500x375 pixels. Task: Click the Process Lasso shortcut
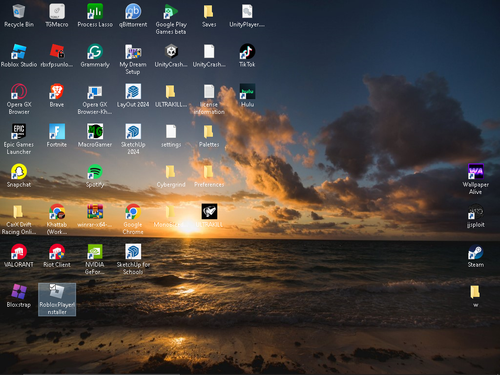click(x=95, y=12)
